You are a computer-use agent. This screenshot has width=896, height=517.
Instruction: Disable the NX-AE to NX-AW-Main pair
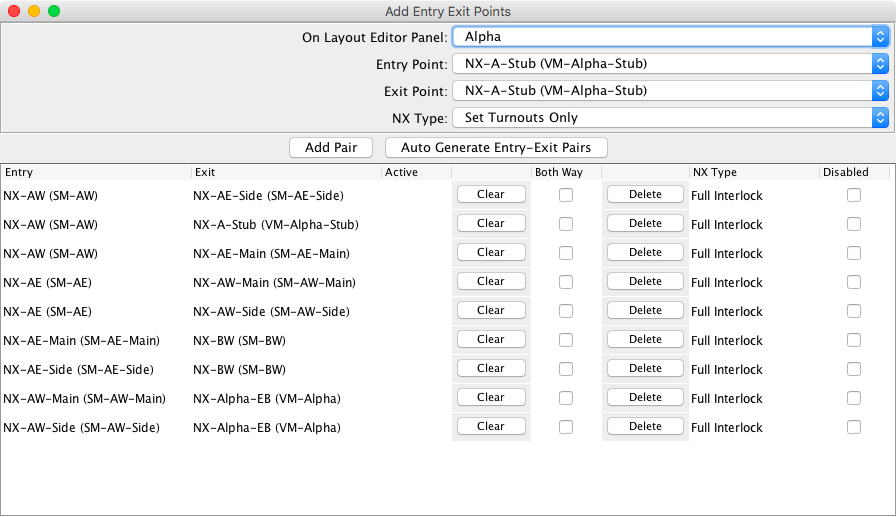click(853, 282)
